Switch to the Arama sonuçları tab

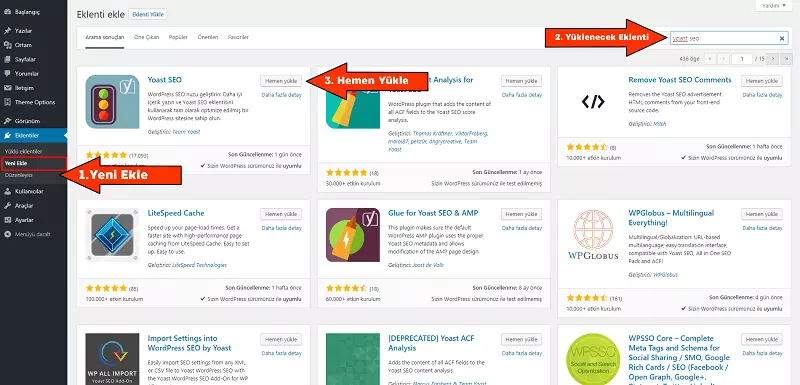(x=105, y=38)
